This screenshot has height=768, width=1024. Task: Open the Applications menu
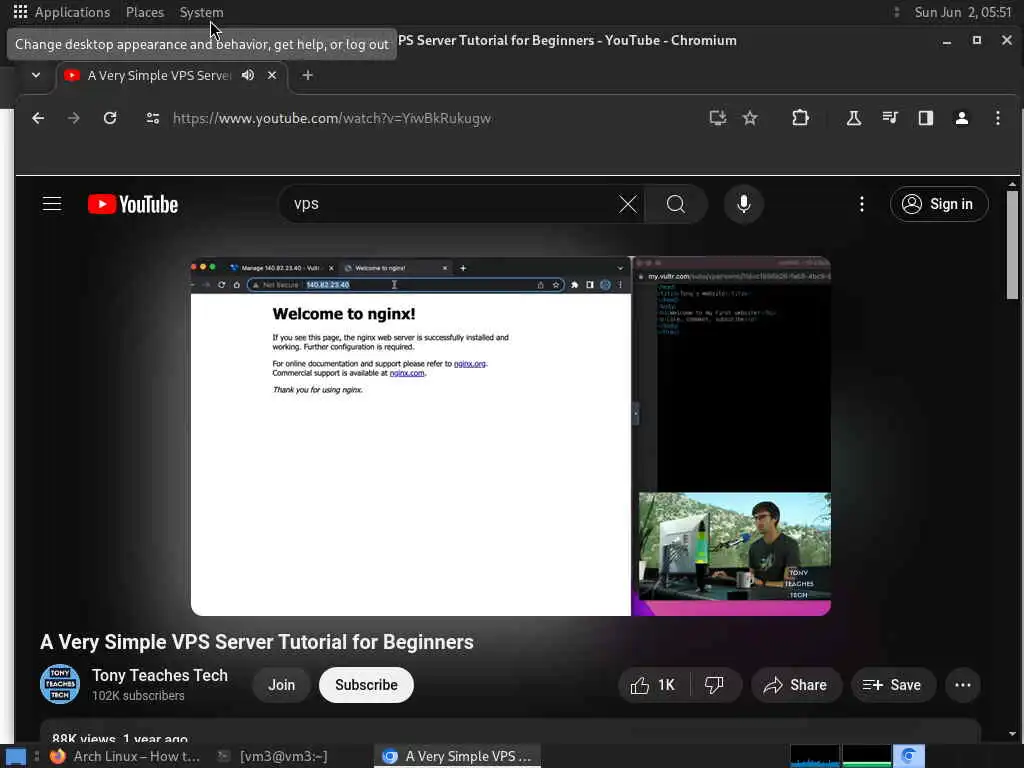pos(61,12)
